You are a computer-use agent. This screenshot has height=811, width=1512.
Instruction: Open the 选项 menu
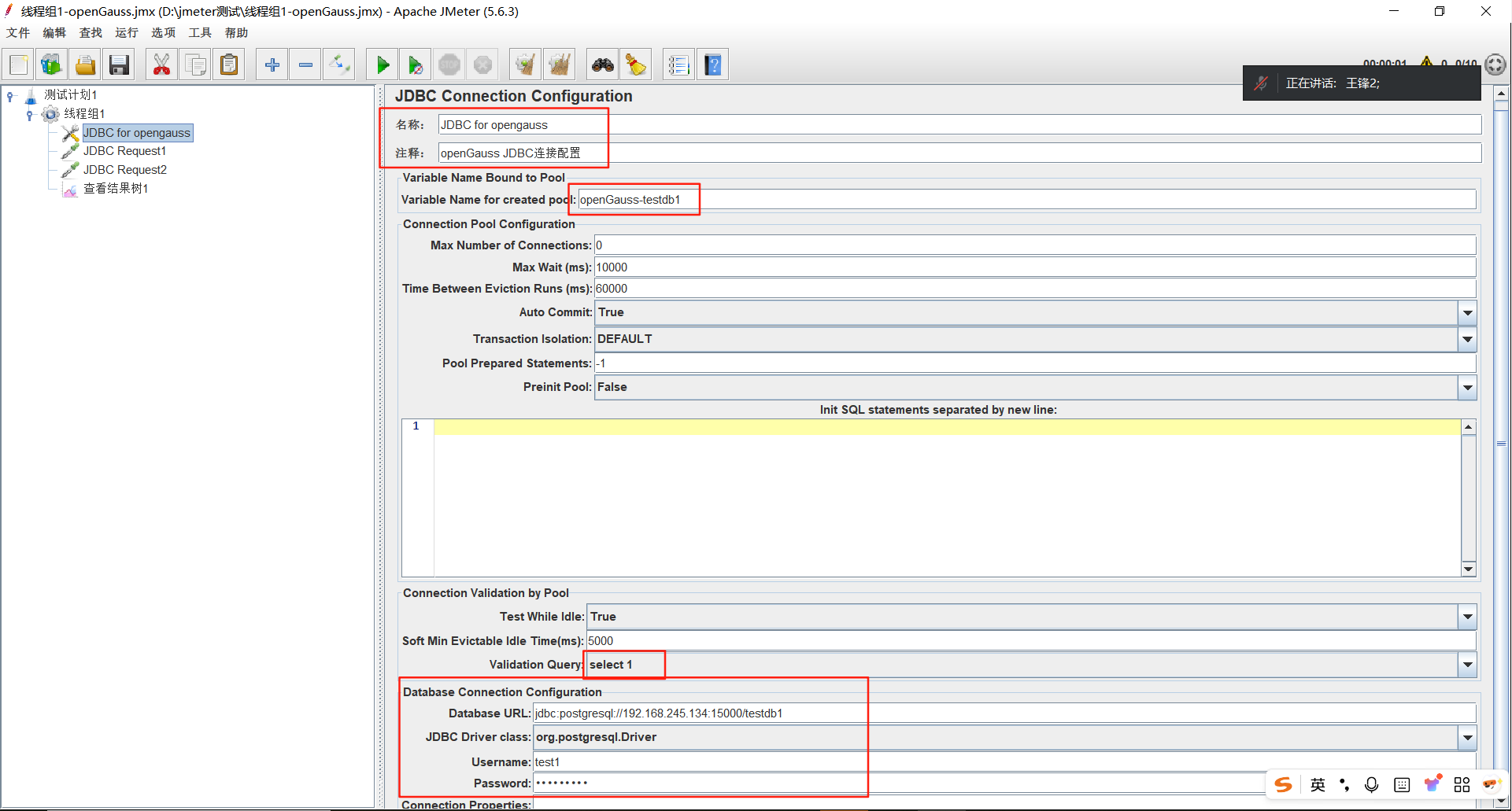pyautogui.click(x=164, y=32)
